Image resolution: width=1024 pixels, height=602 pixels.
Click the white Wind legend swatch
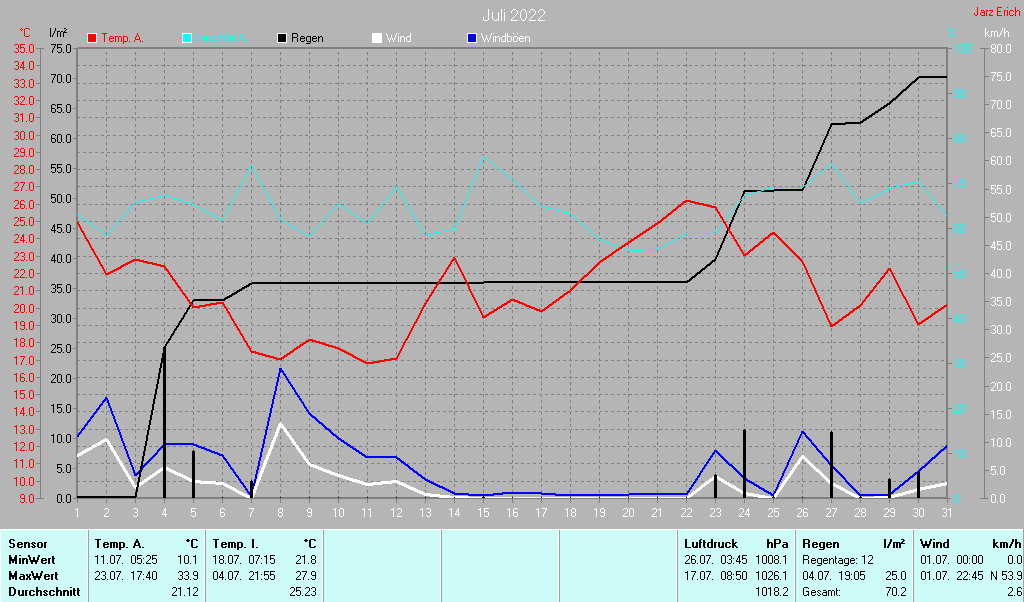377,38
